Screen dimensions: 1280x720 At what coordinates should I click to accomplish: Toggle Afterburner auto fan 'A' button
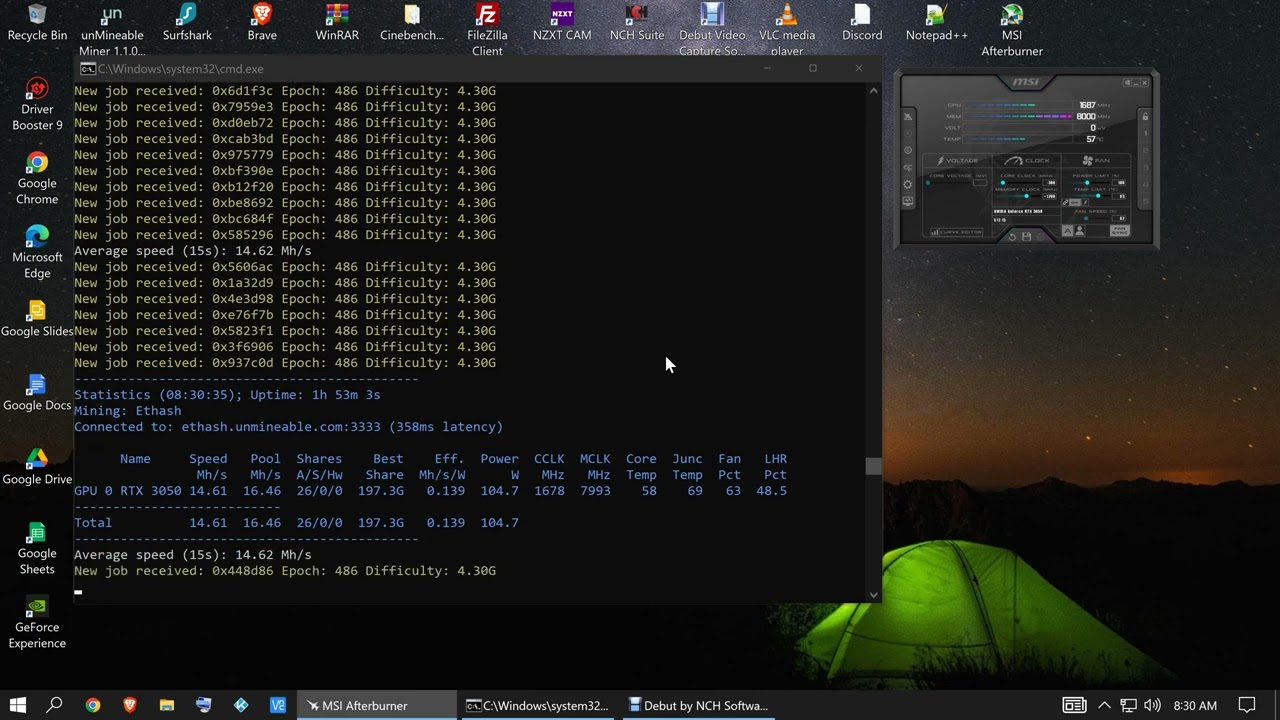pyautogui.click(x=1067, y=231)
